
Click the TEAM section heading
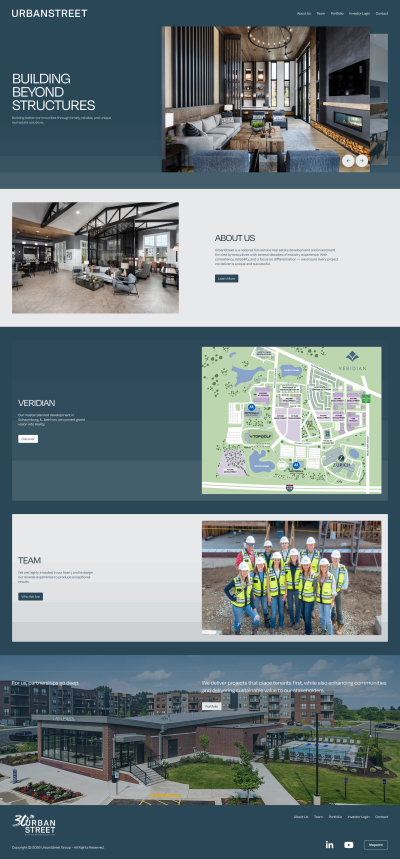[x=30, y=560]
